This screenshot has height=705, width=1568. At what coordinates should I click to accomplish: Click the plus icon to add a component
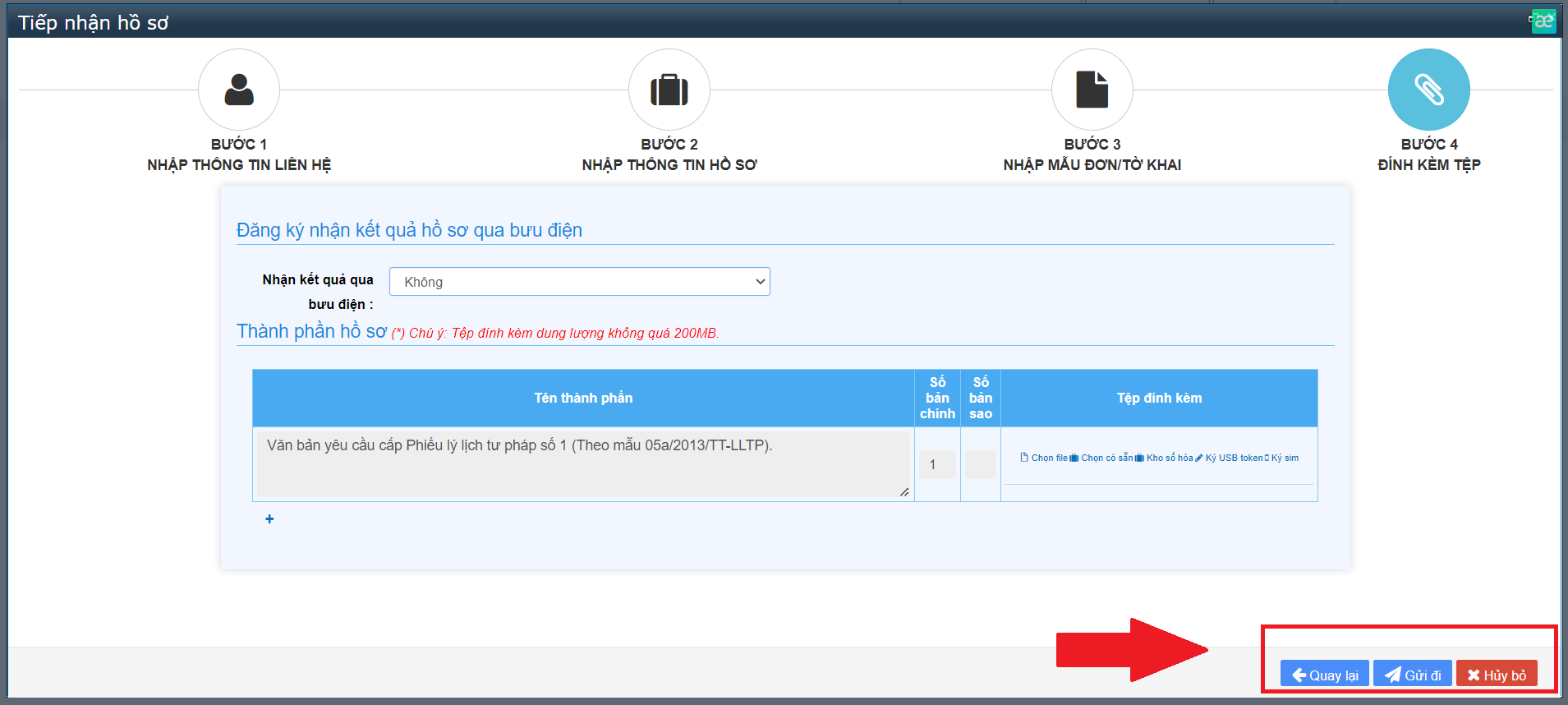269,519
